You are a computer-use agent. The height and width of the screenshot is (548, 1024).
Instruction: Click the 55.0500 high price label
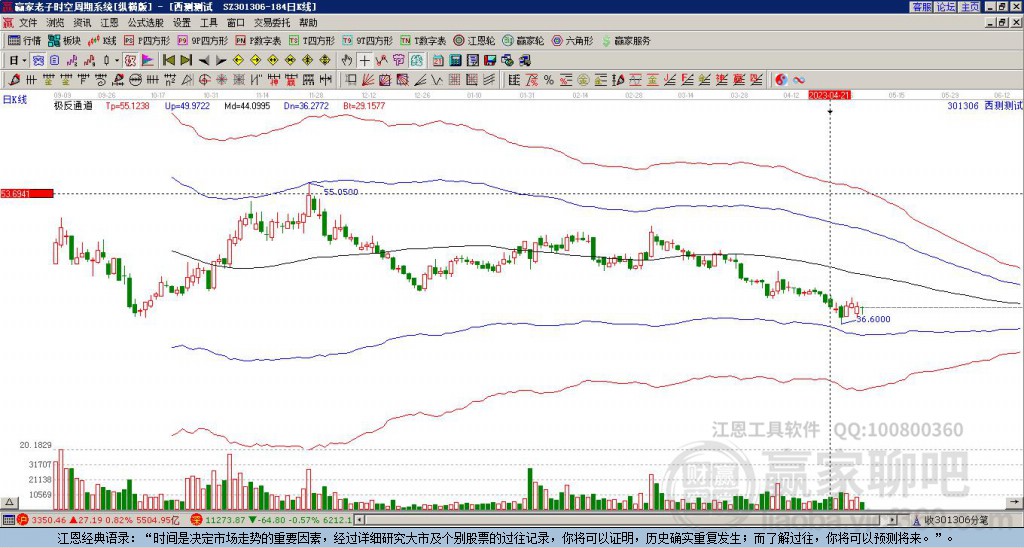point(341,192)
